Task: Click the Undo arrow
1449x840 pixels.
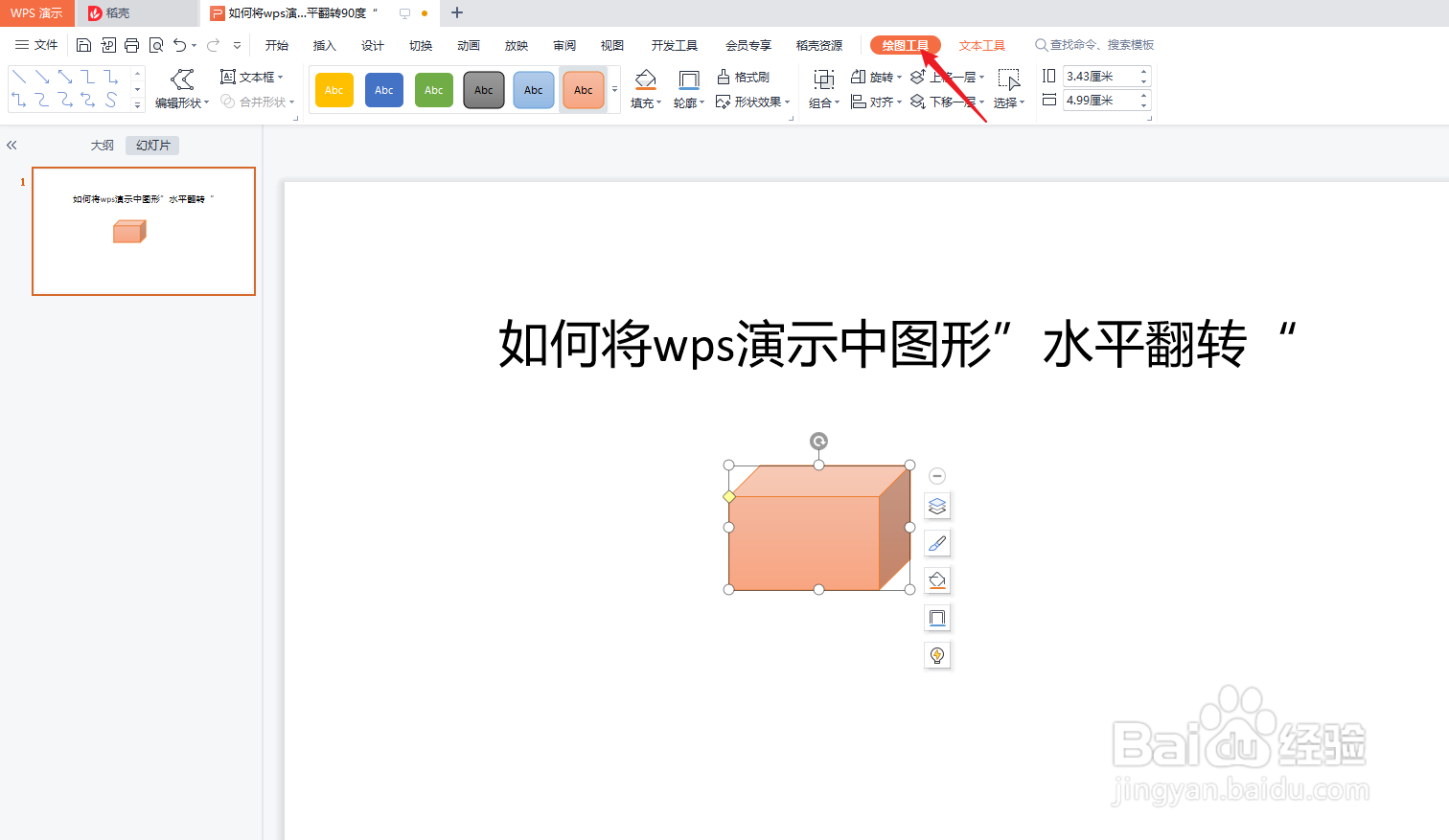Action: coord(179,45)
